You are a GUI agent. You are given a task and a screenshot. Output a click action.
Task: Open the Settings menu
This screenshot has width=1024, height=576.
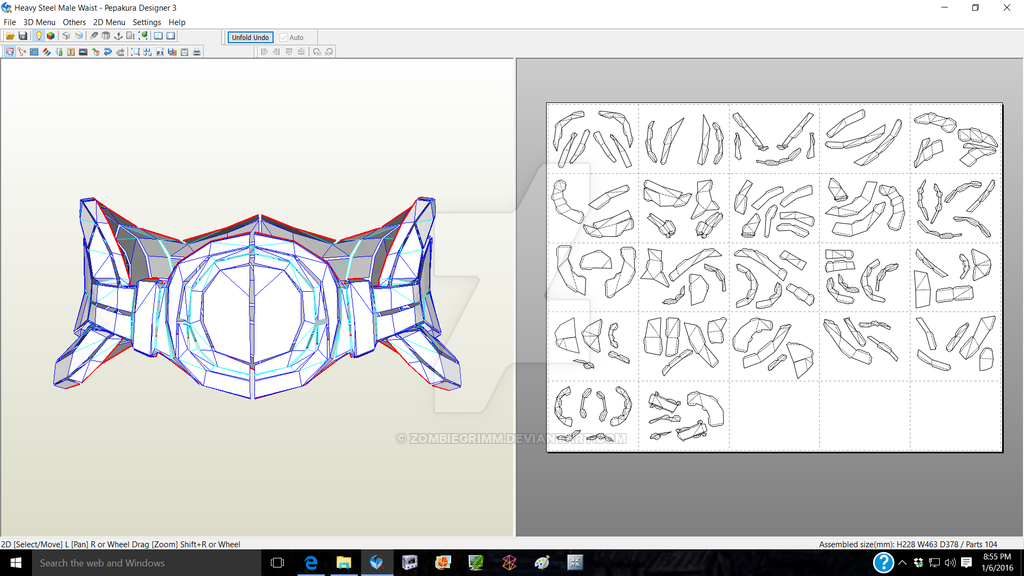pos(146,22)
